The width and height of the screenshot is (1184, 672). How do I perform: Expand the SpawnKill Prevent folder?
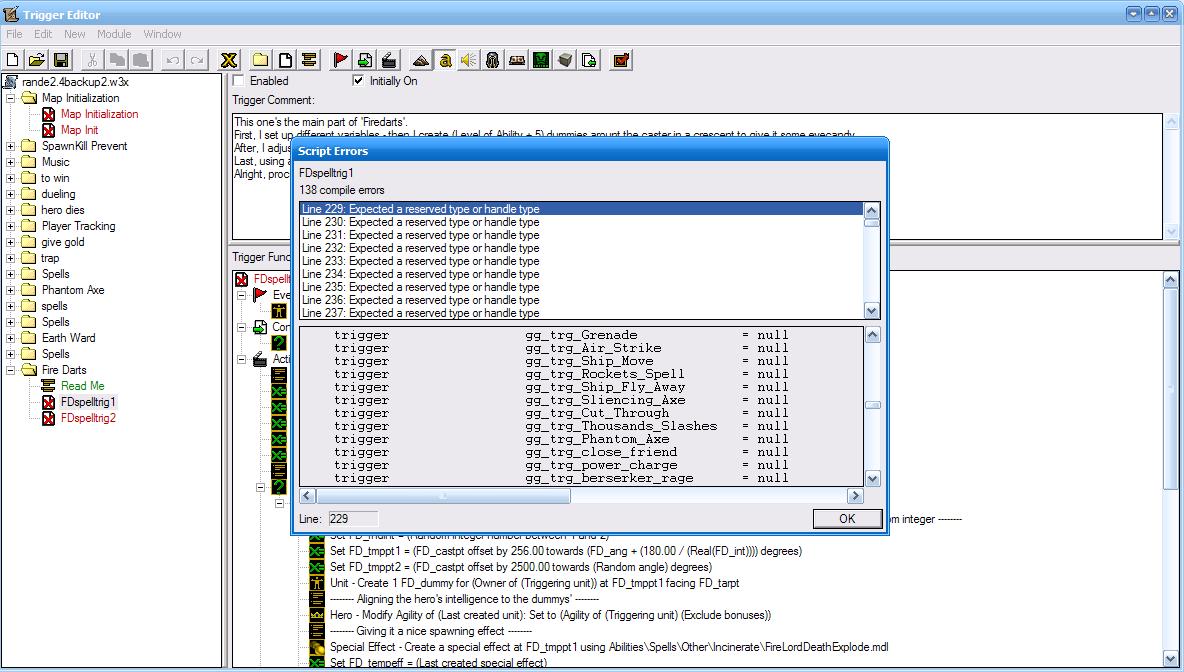pyautogui.click(x=11, y=146)
